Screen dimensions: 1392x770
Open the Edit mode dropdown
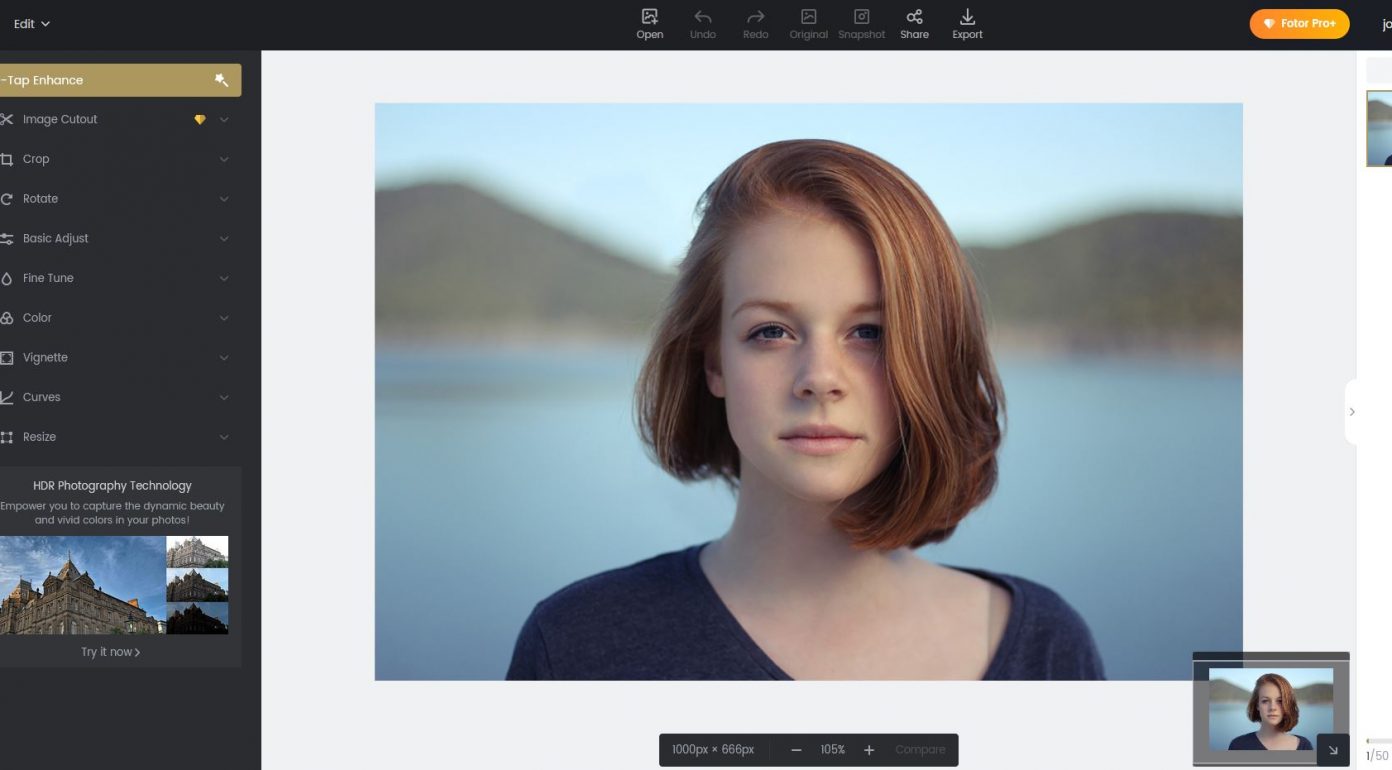[32, 24]
